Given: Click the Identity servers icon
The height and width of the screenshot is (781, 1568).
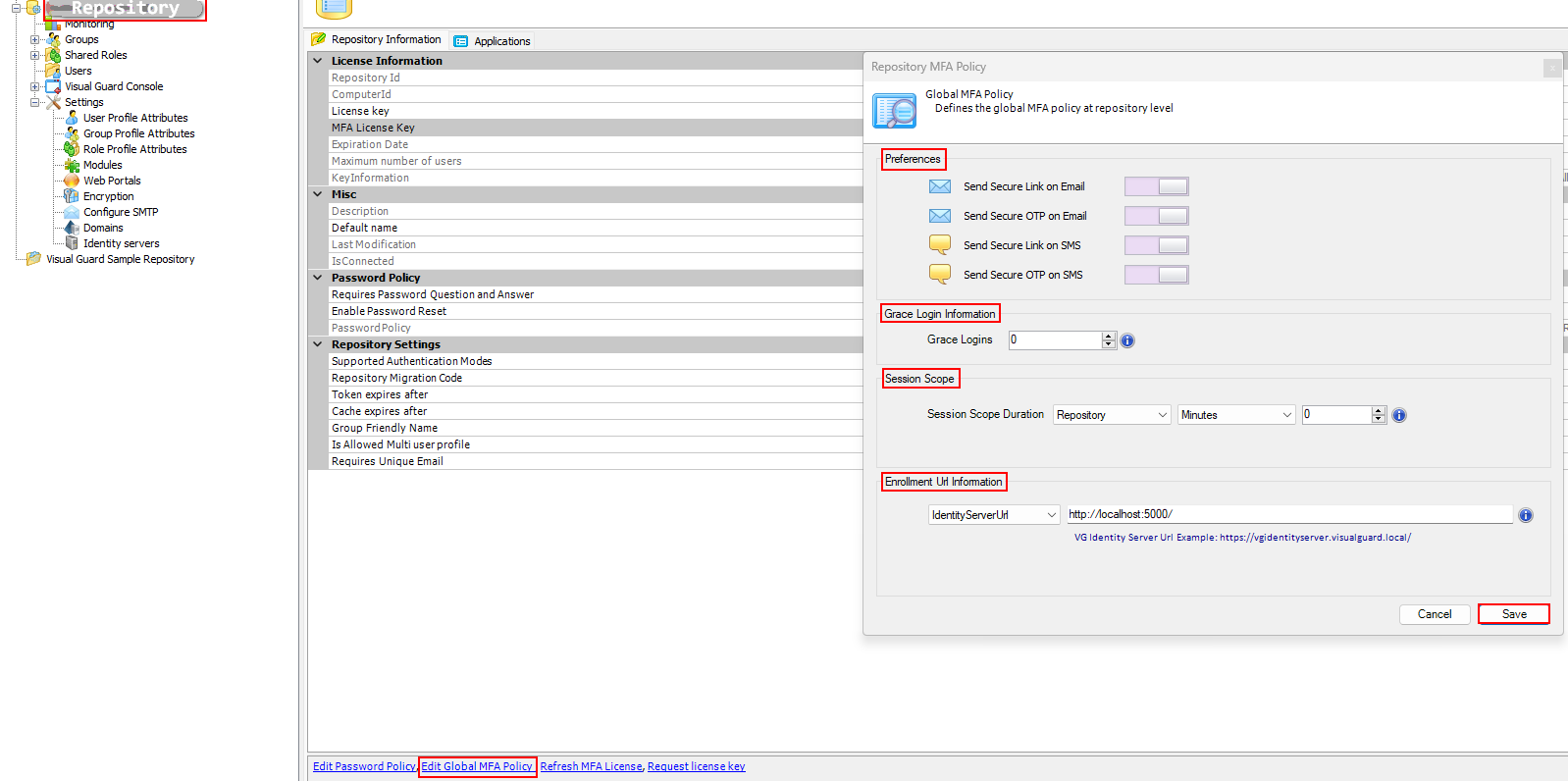Looking at the screenshot, I should coord(72,243).
